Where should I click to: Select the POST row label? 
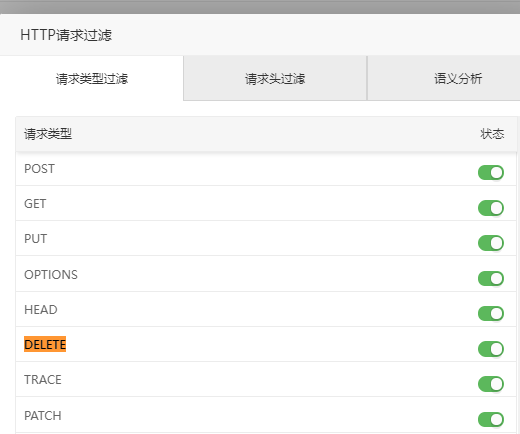point(39,169)
